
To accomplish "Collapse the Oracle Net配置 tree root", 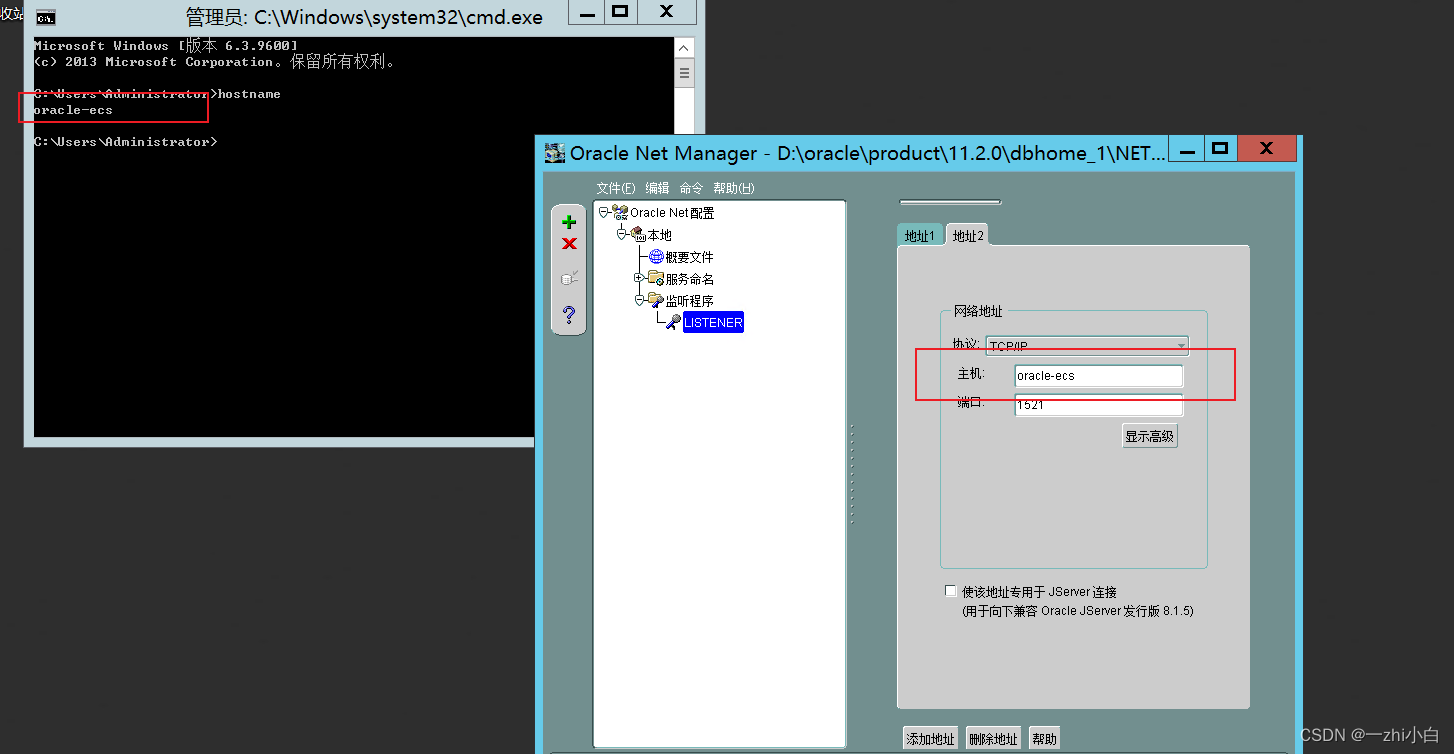I will click(x=604, y=212).
